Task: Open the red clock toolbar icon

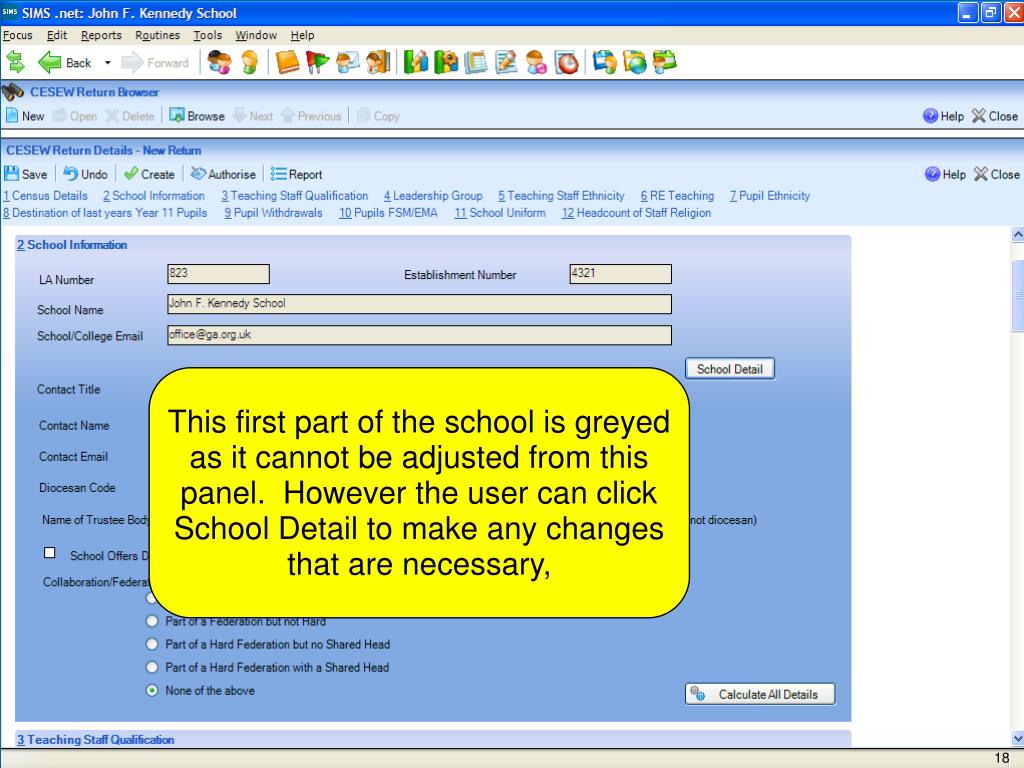Action: (567, 63)
